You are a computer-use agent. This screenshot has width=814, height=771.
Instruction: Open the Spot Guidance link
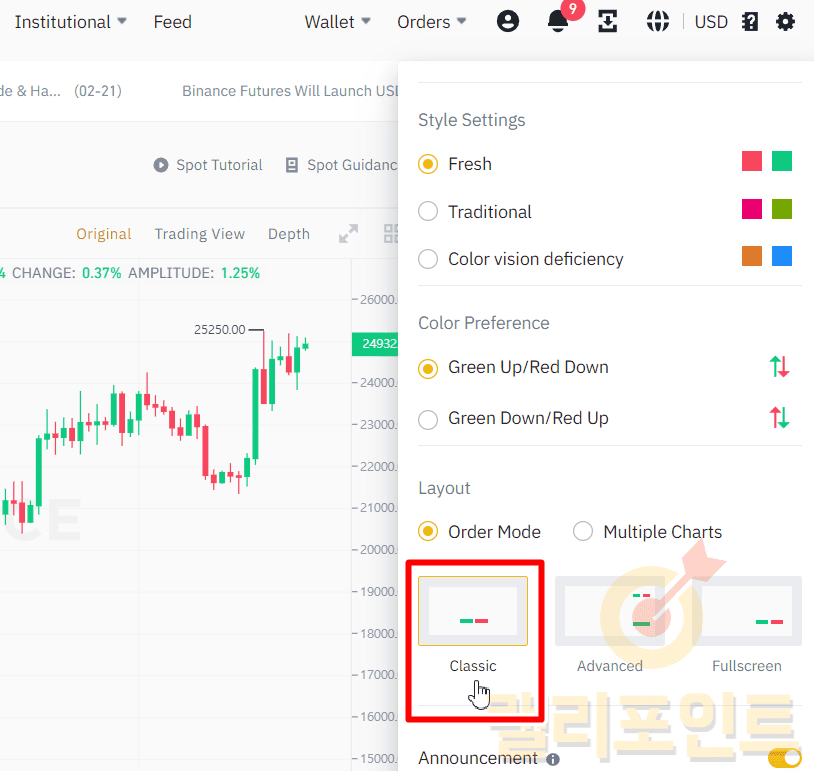pos(341,165)
